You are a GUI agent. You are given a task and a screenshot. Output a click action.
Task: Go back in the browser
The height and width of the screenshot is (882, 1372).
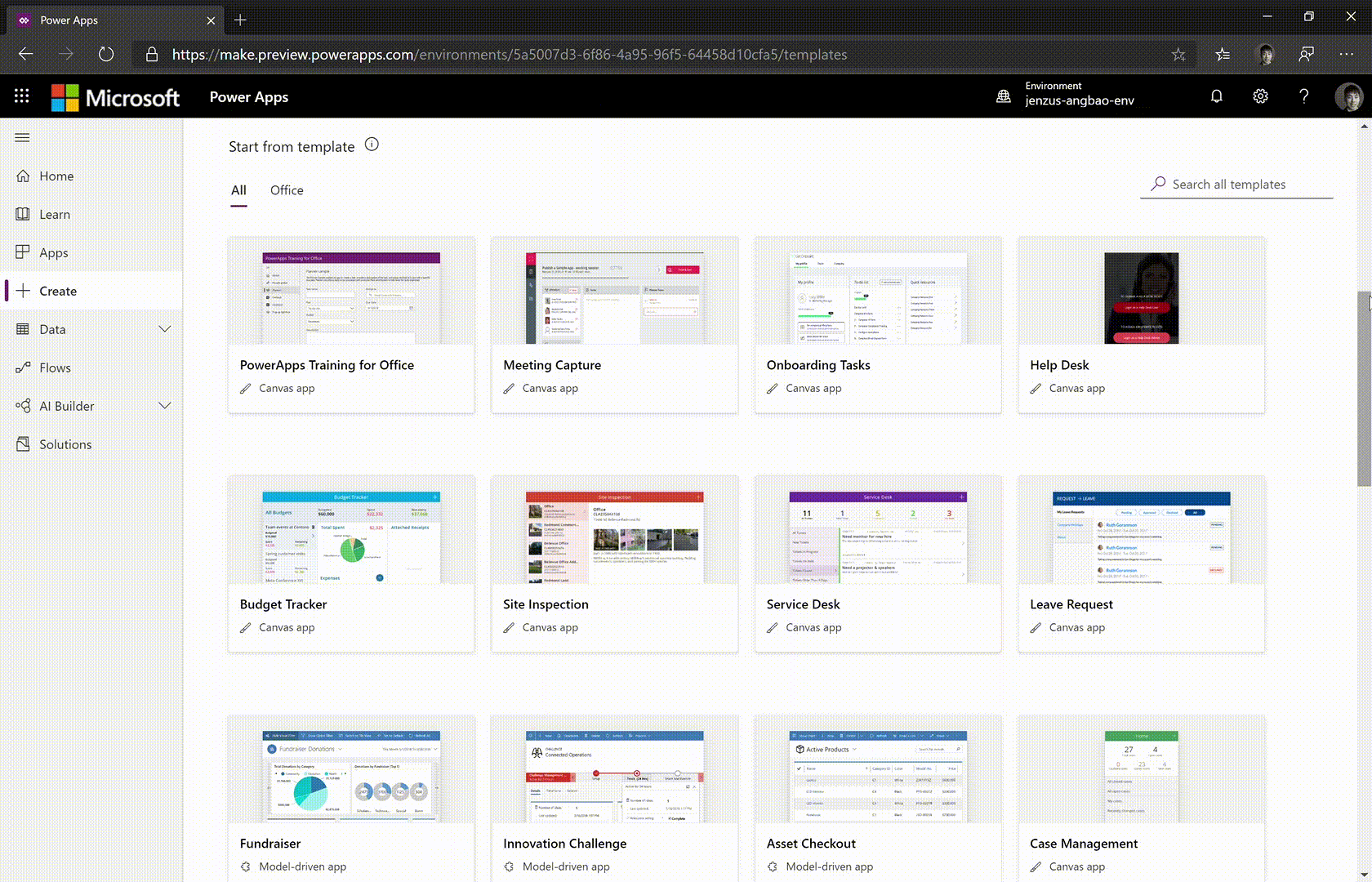click(26, 54)
